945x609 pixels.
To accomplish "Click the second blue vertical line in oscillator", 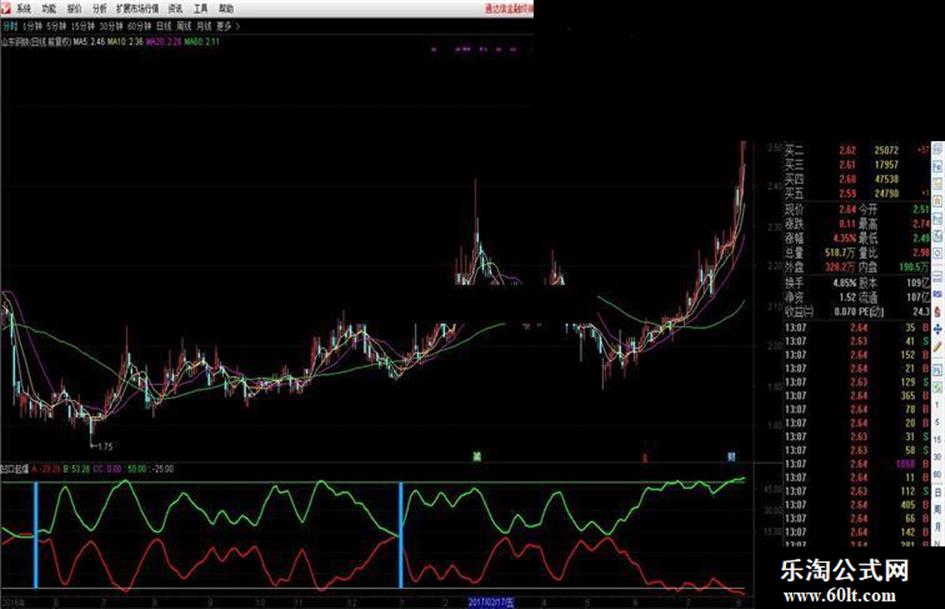I will coord(401,535).
